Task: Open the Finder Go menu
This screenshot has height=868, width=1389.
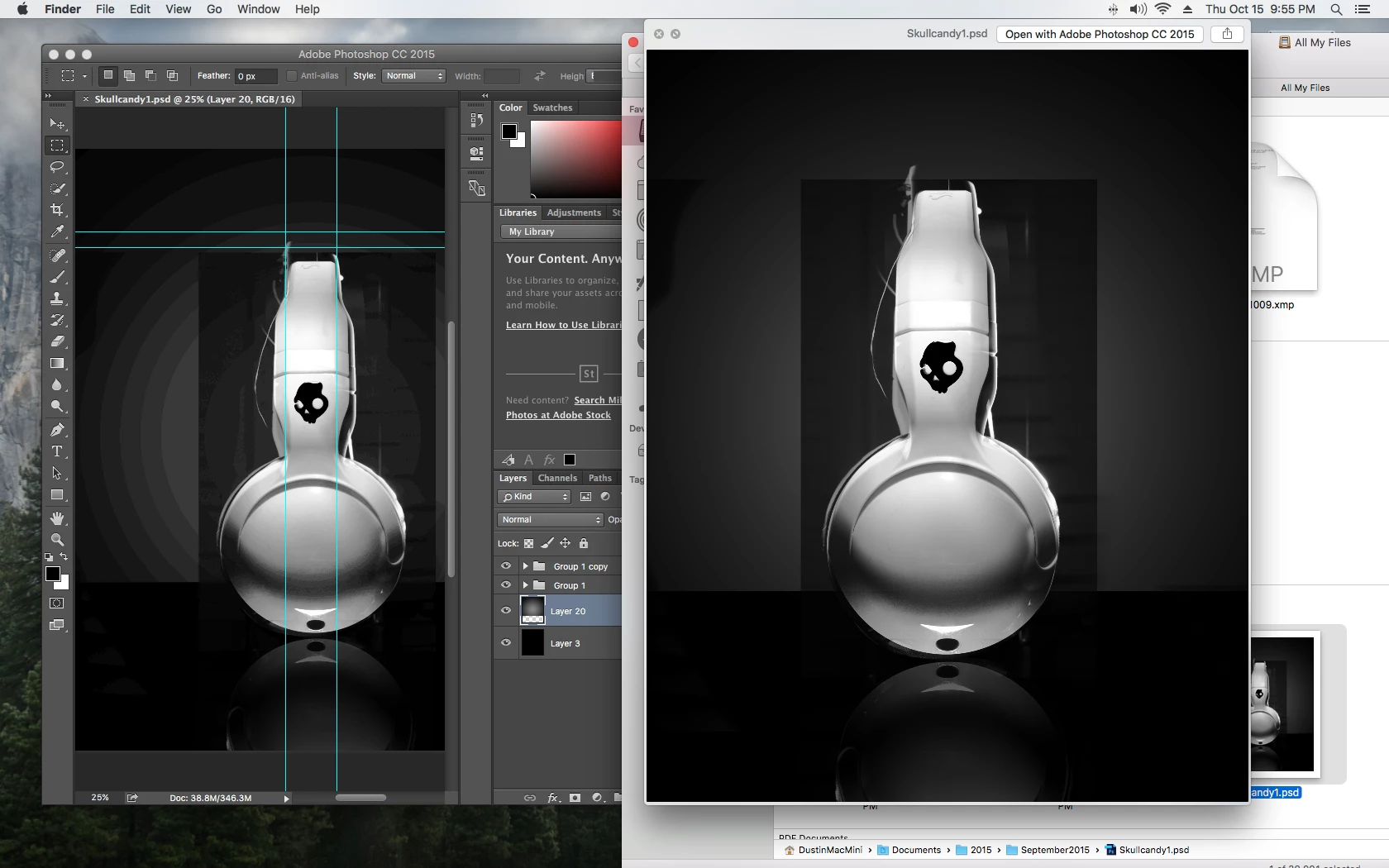Action: (x=214, y=9)
